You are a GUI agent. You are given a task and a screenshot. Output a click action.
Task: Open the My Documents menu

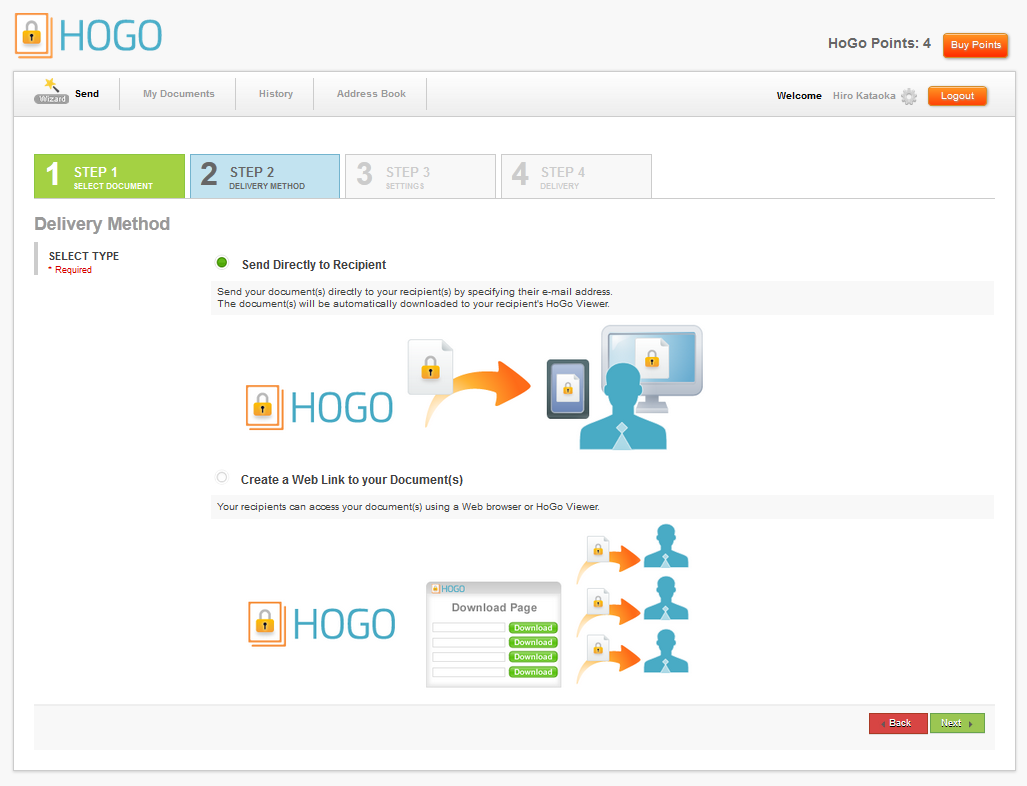pyautogui.click(x=178, y=94)
